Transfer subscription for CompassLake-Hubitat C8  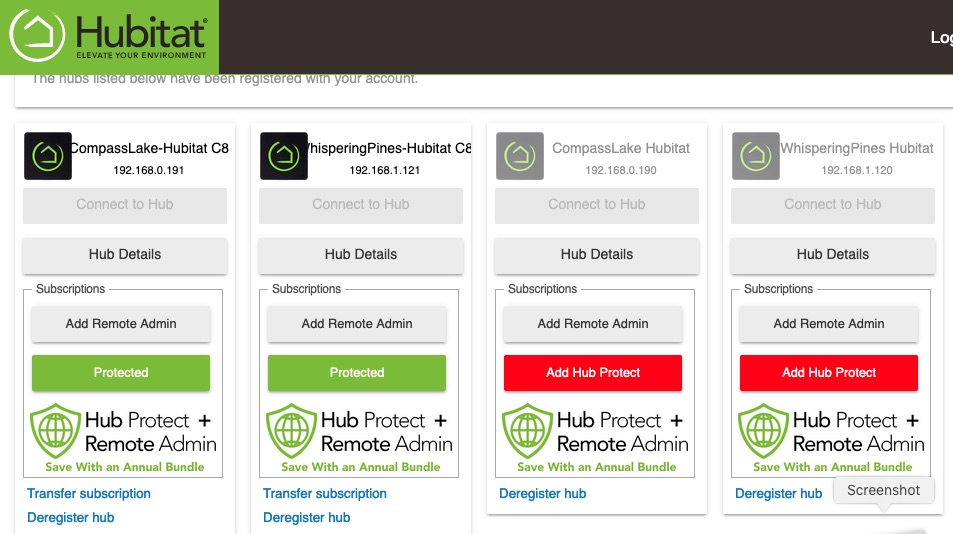89,493
